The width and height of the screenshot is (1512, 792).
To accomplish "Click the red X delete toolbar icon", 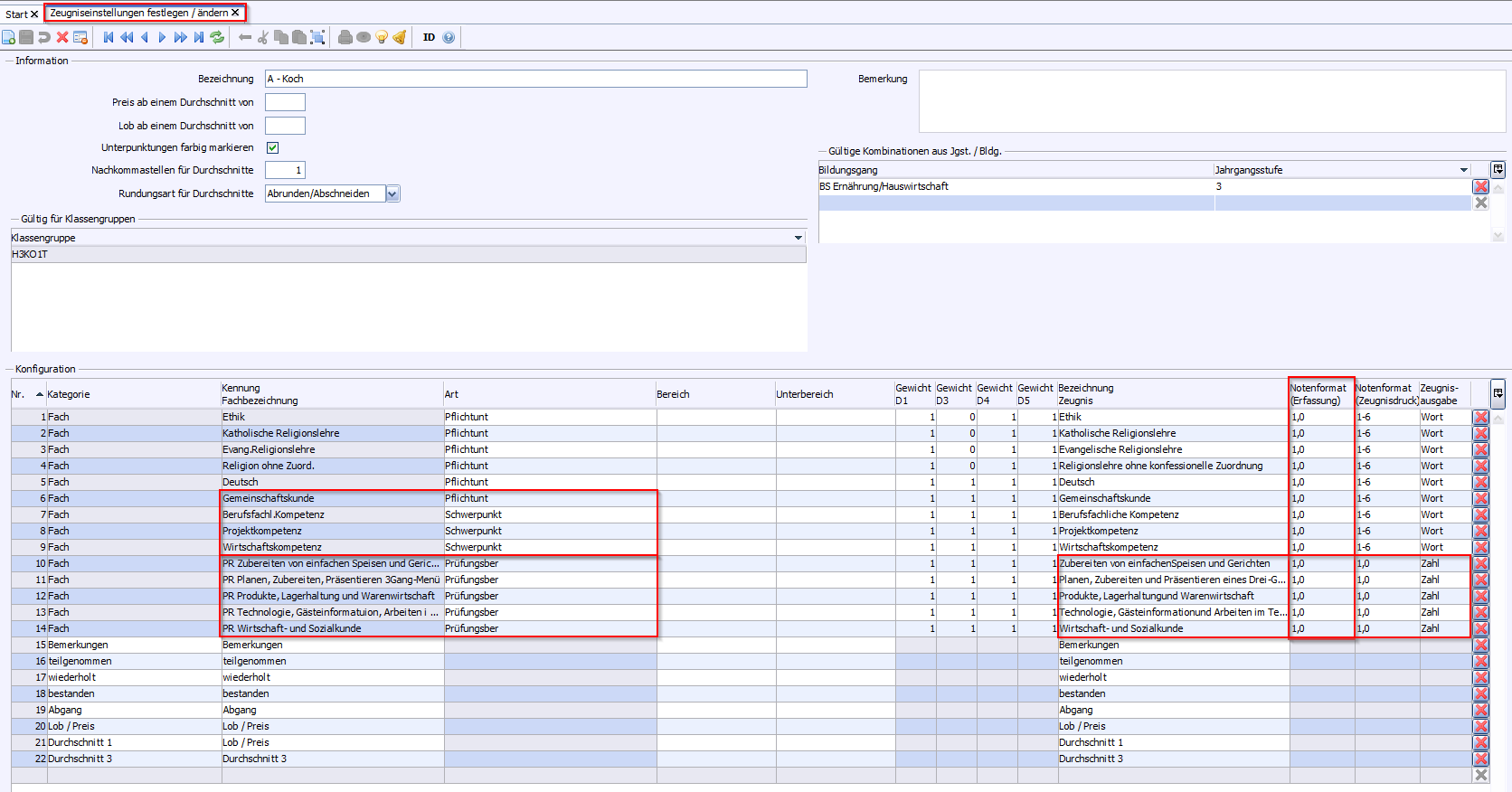I will (62, 37).
